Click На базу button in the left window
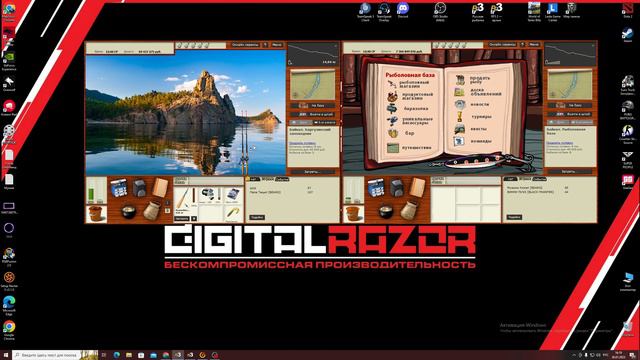 click(313, 105)
